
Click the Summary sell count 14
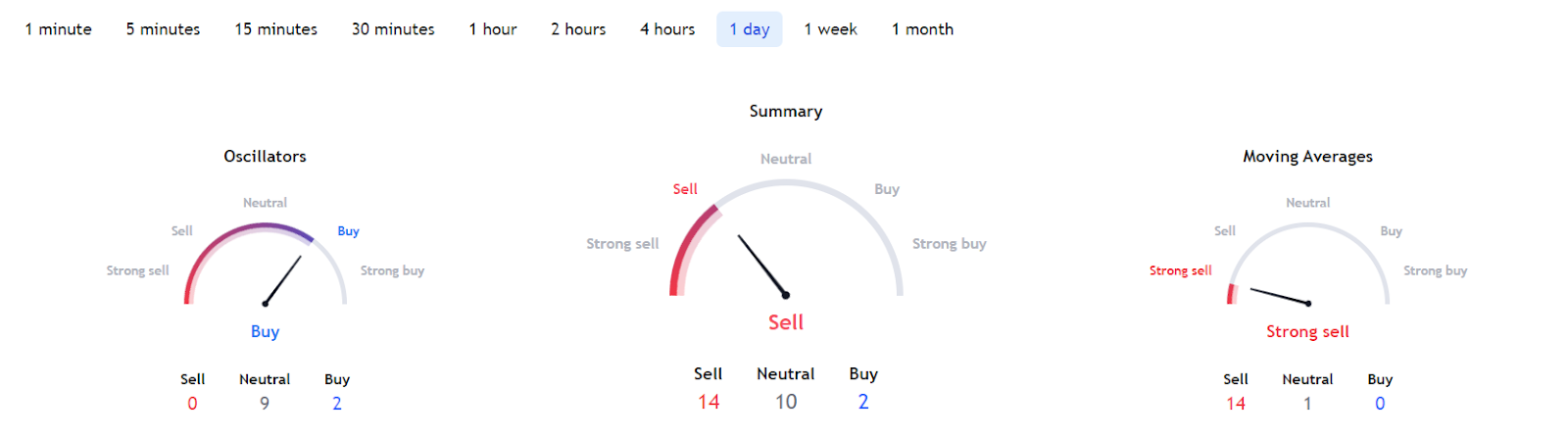(x=709, y=402)
